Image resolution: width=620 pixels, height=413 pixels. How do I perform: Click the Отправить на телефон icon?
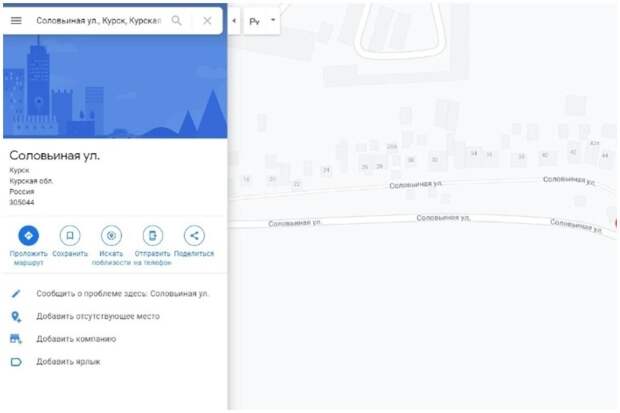(x=153, y=236)
